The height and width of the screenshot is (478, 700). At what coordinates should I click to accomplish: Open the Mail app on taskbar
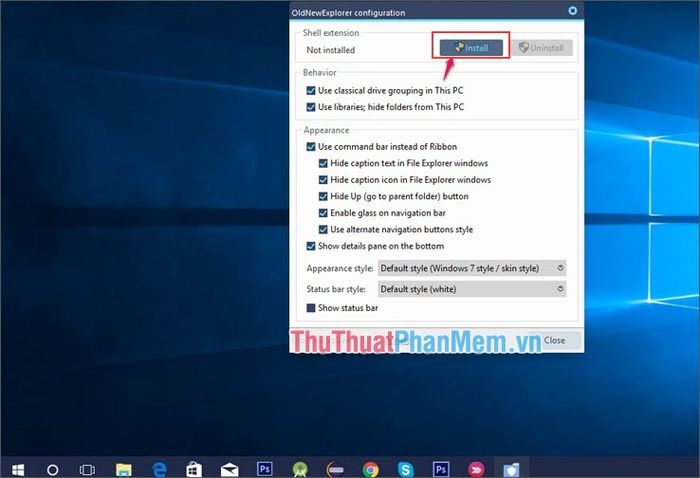point(229,470)
